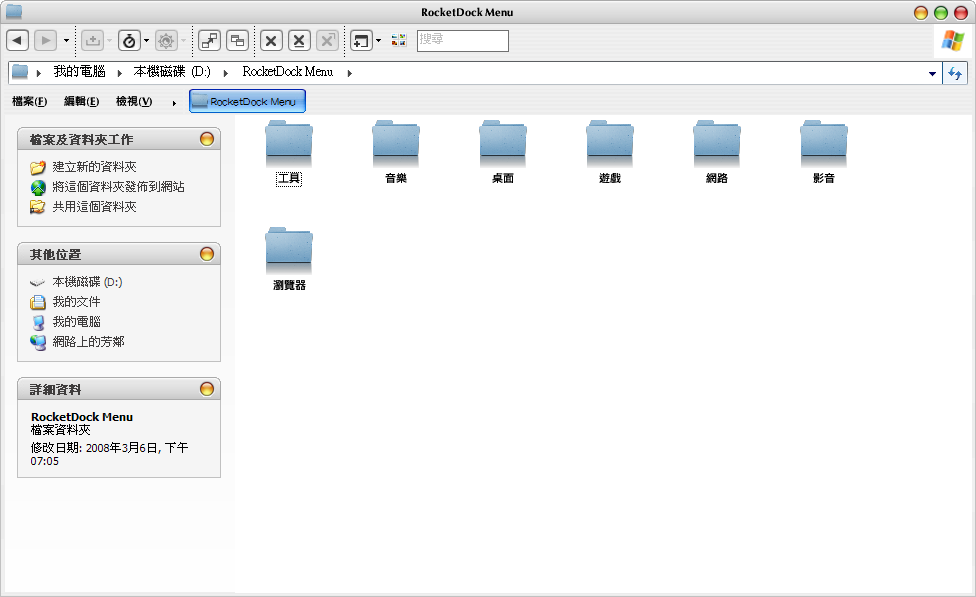Viewport: 976px width, 597px height.
Task: Click the 檔案及資料夾工作 panel header title
Action: [82, 139]
